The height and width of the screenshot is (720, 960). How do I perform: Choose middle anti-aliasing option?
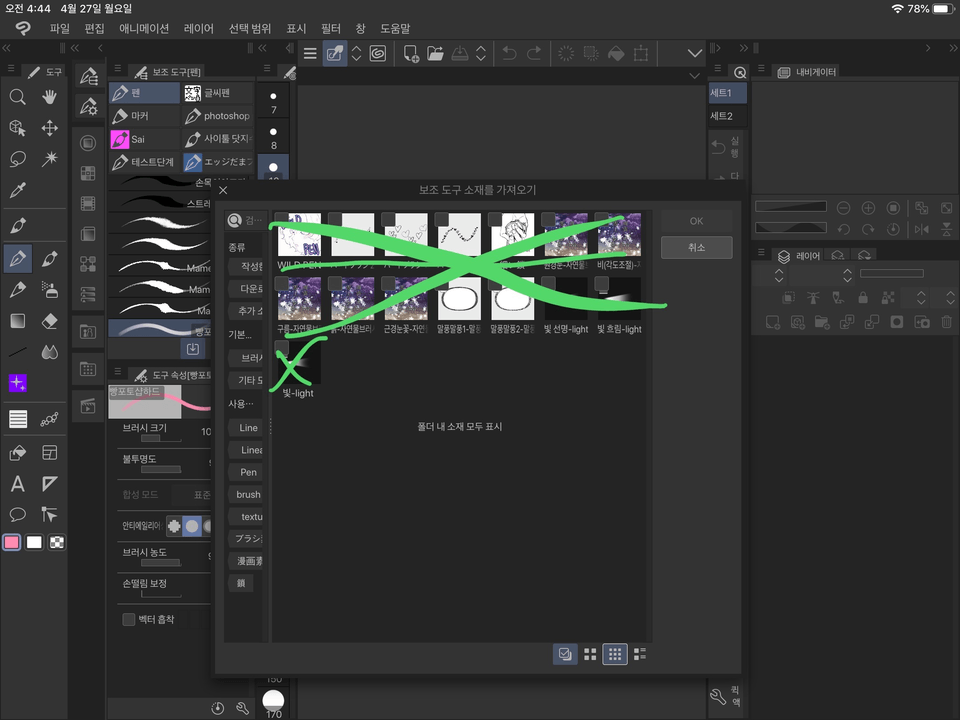pyautogui.click(x=192, y=526)
